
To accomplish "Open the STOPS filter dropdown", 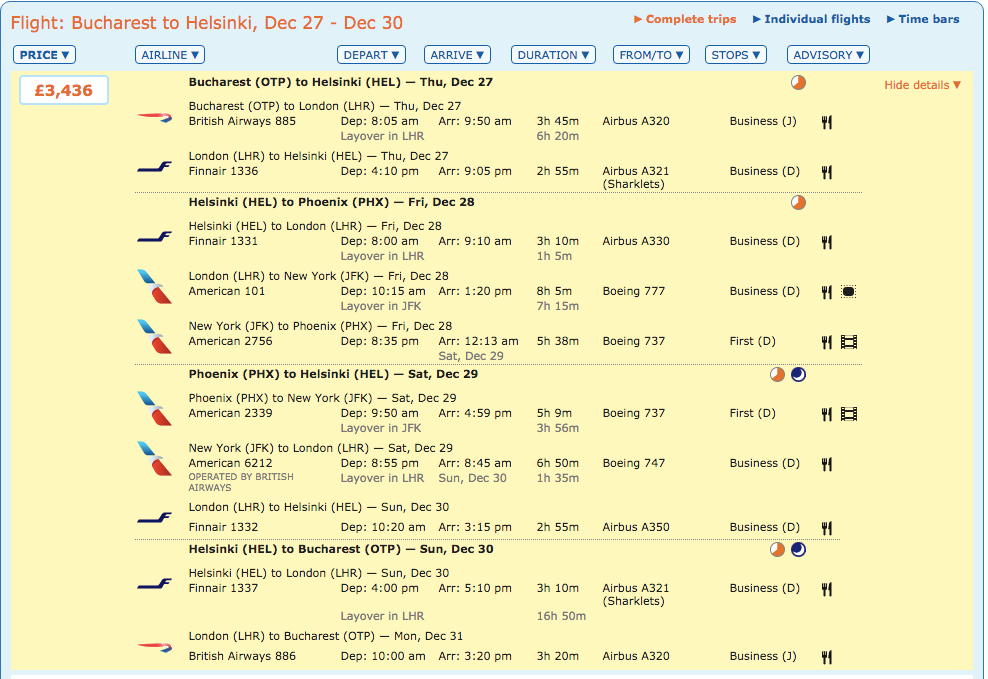I will [735, 55].
